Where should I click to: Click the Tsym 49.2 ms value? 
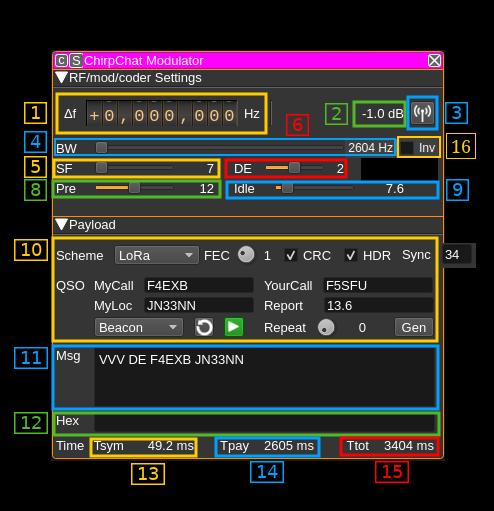(x=170, y=446)
